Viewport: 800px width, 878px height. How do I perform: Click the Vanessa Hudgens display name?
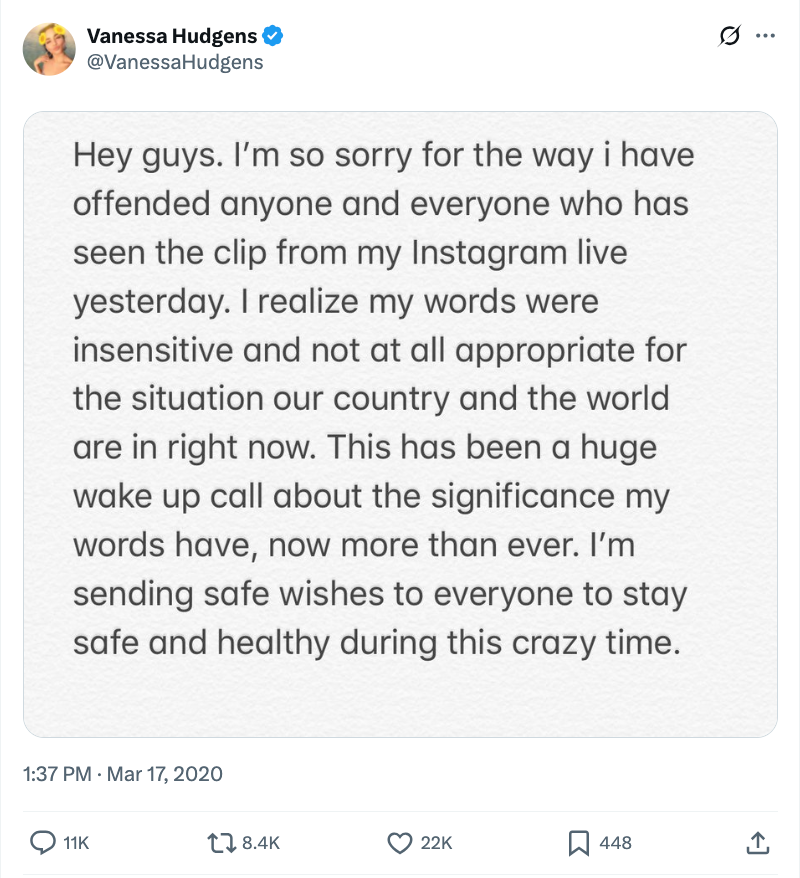[x=172, y=38]
